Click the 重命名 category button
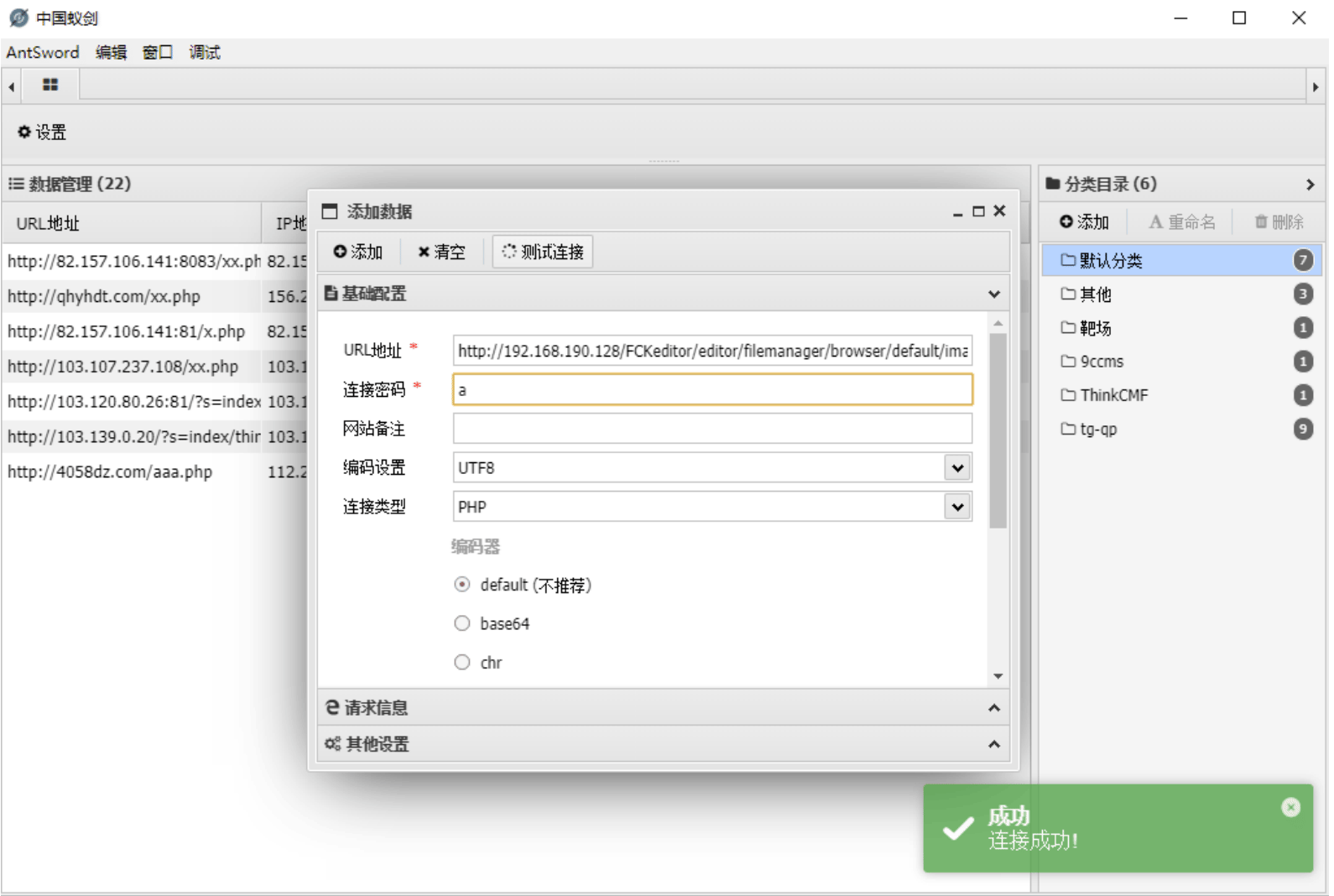This screenshot has height=896, width=1334. (1181, 221)
